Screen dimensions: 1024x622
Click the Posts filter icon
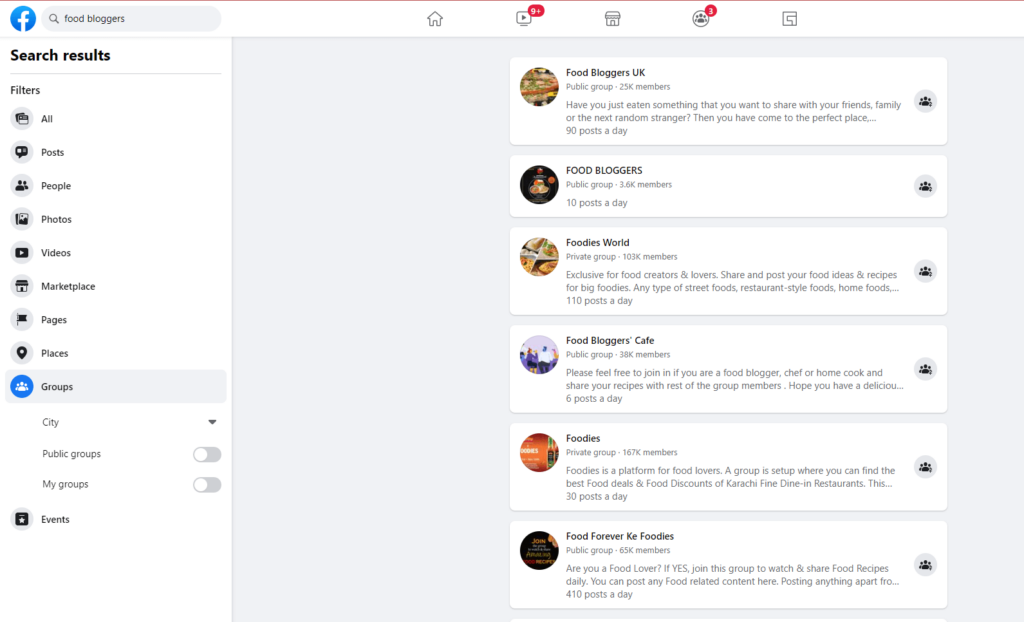(x=22, y=152)
